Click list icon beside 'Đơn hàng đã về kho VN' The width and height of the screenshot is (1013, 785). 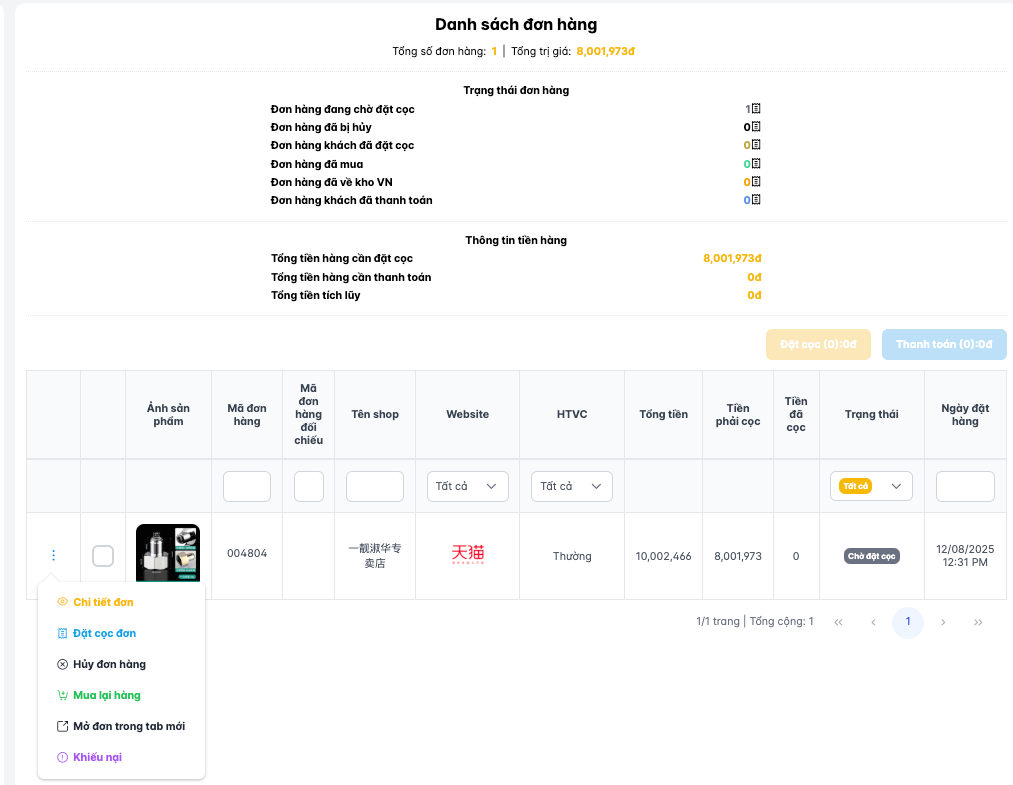(756, 182)
